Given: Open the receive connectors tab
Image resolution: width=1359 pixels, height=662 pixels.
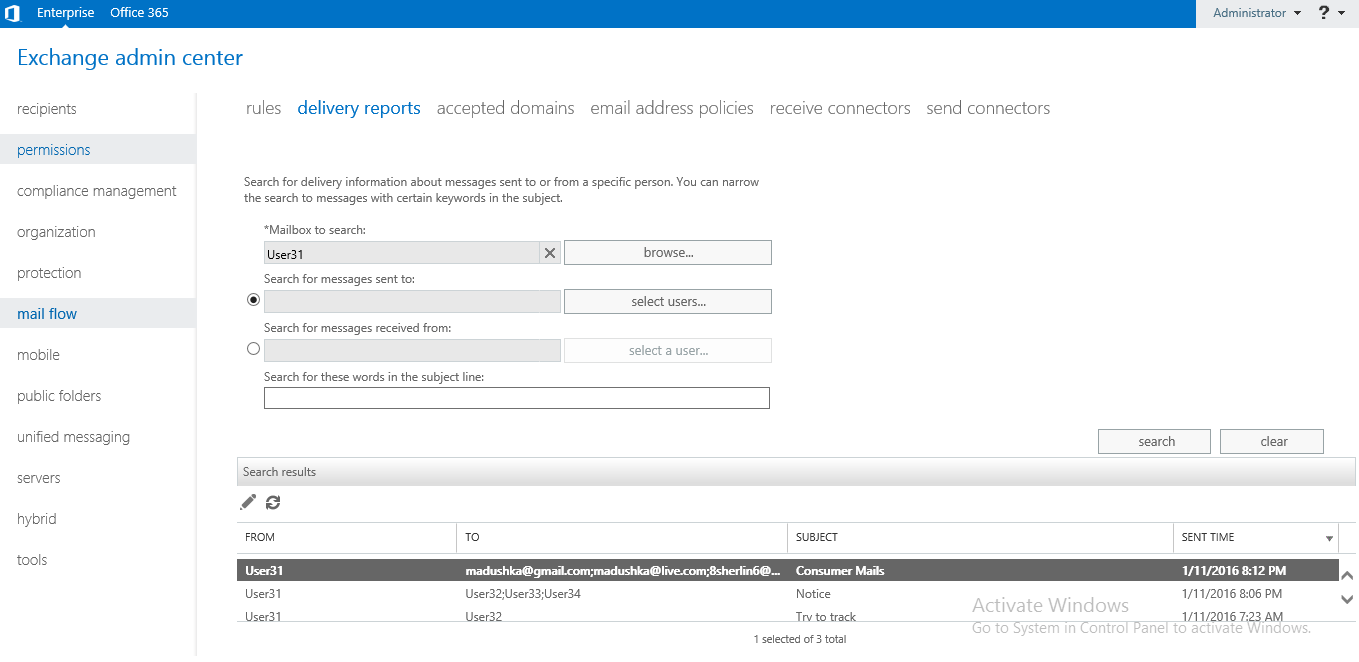Looking at the screenshot, I should 840,107.
